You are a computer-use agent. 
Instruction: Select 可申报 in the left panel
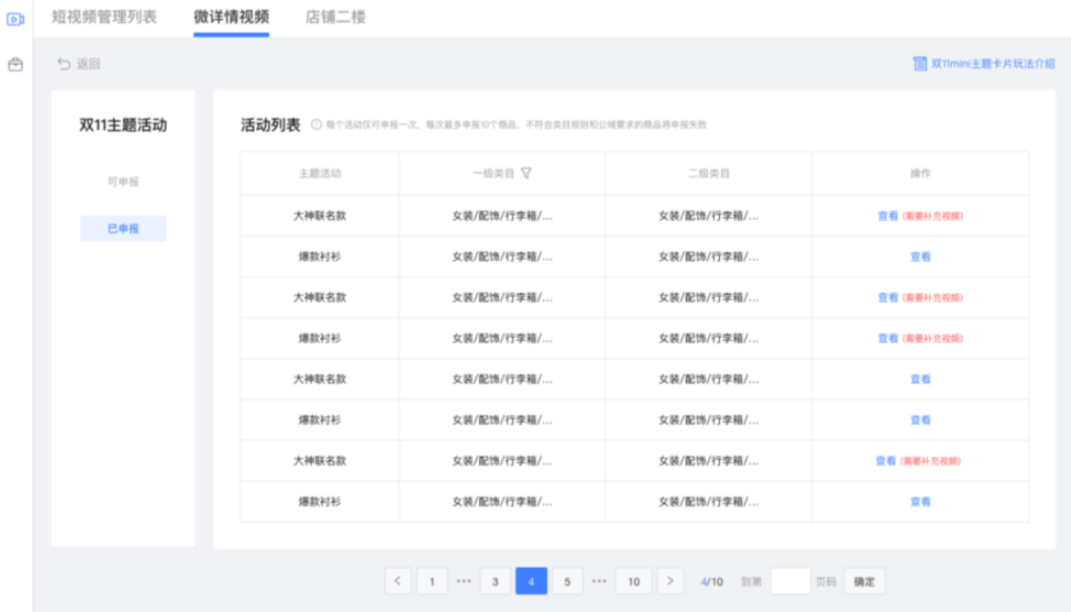123,182
